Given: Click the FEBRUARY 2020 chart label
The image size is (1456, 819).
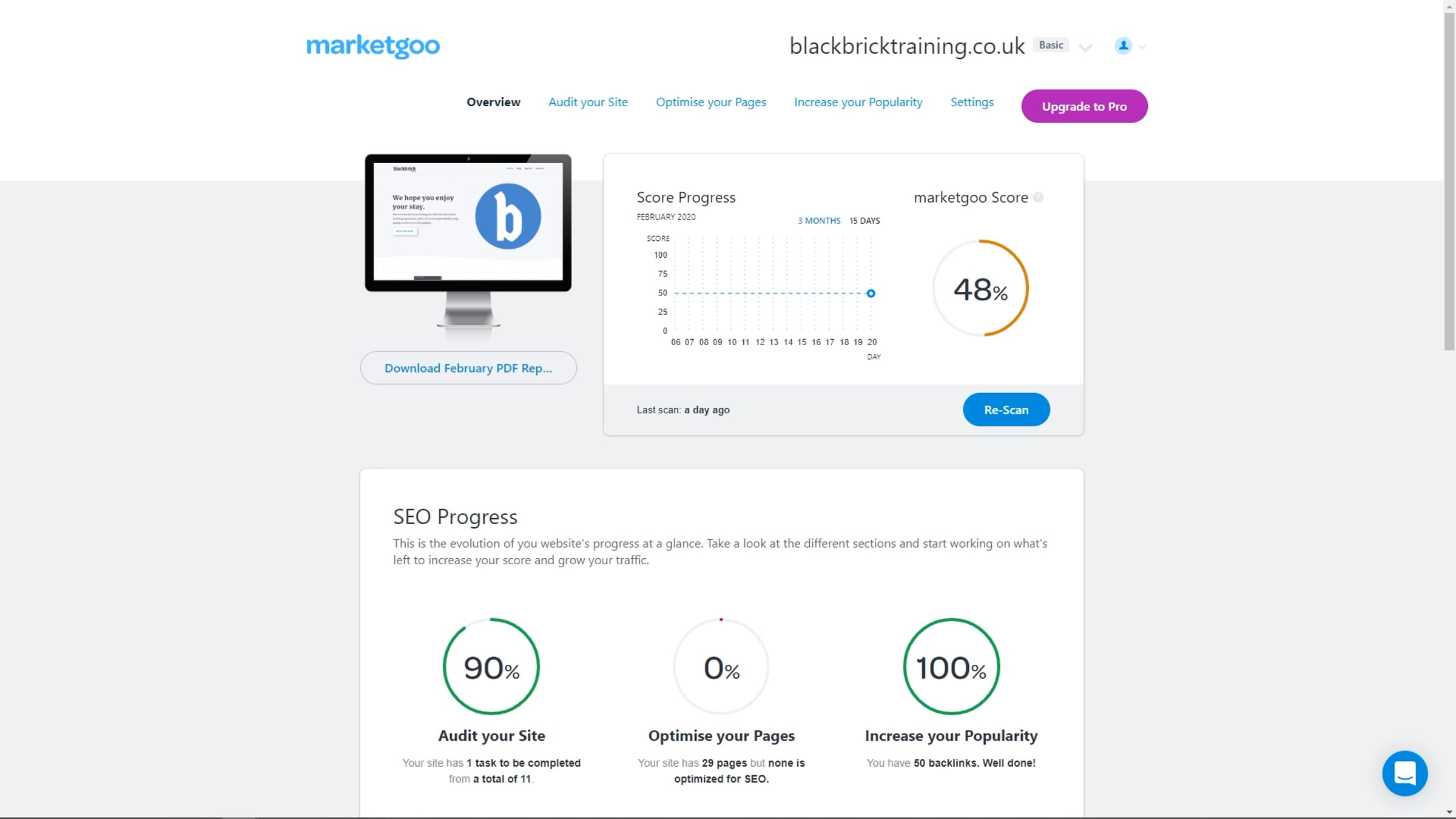Looking at the screenshot, I should point(666,217).
